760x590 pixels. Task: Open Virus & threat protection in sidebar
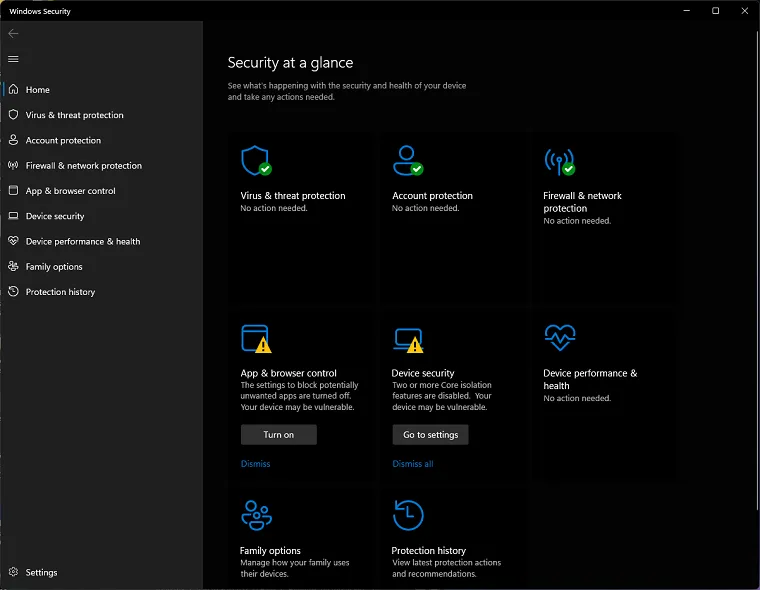coord(74,115)
